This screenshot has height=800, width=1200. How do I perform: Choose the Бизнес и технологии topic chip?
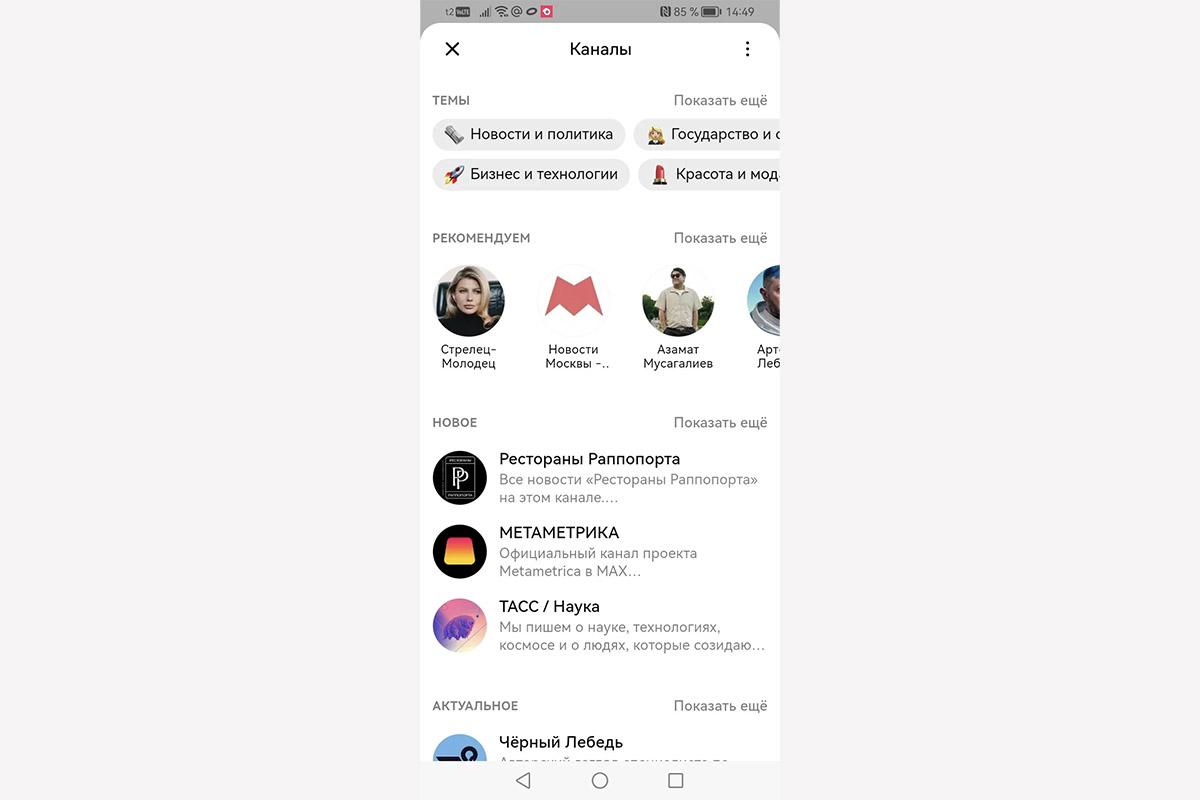(531, 174)
